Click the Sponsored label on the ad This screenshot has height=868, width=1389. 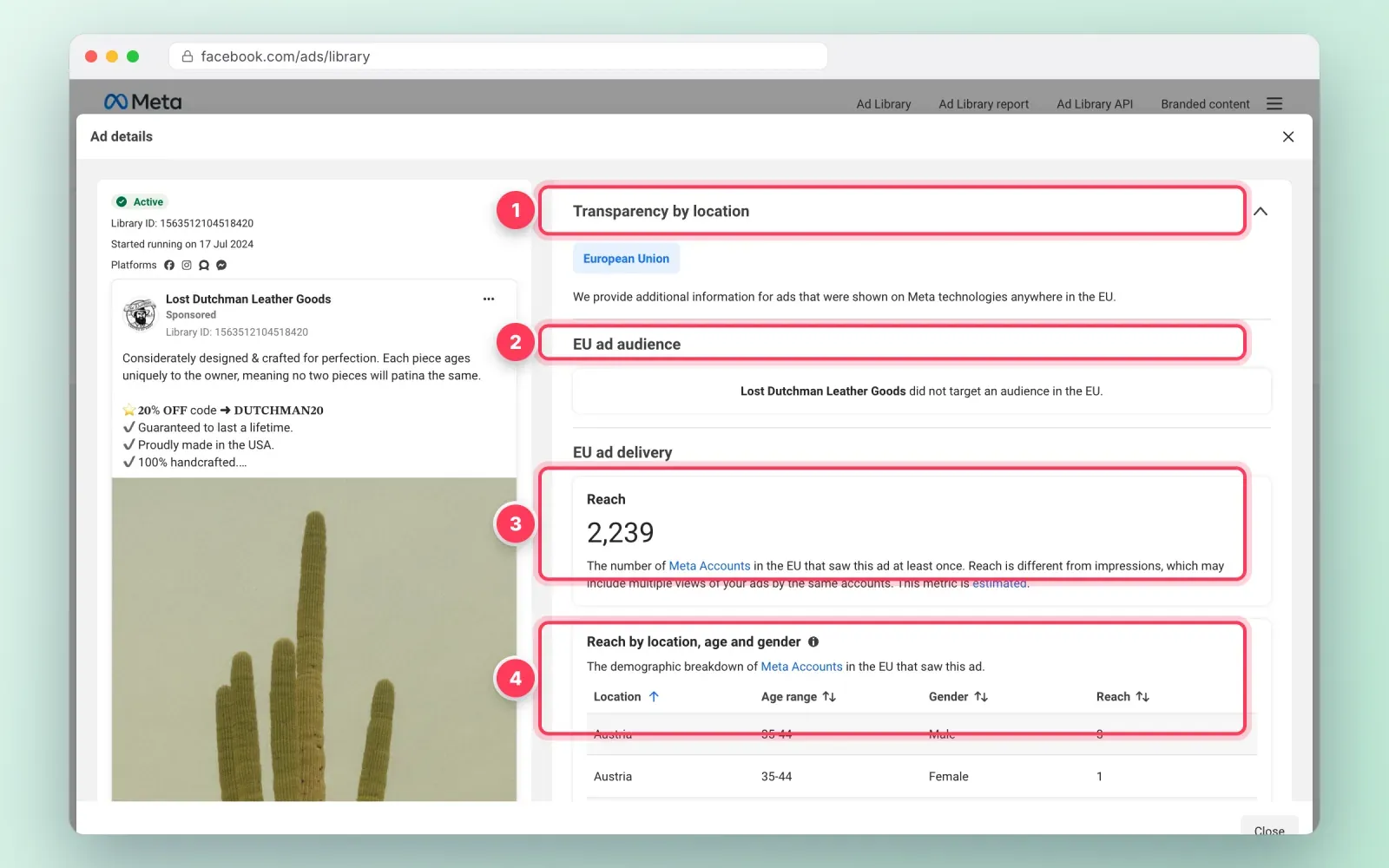[x=191, y=315]
